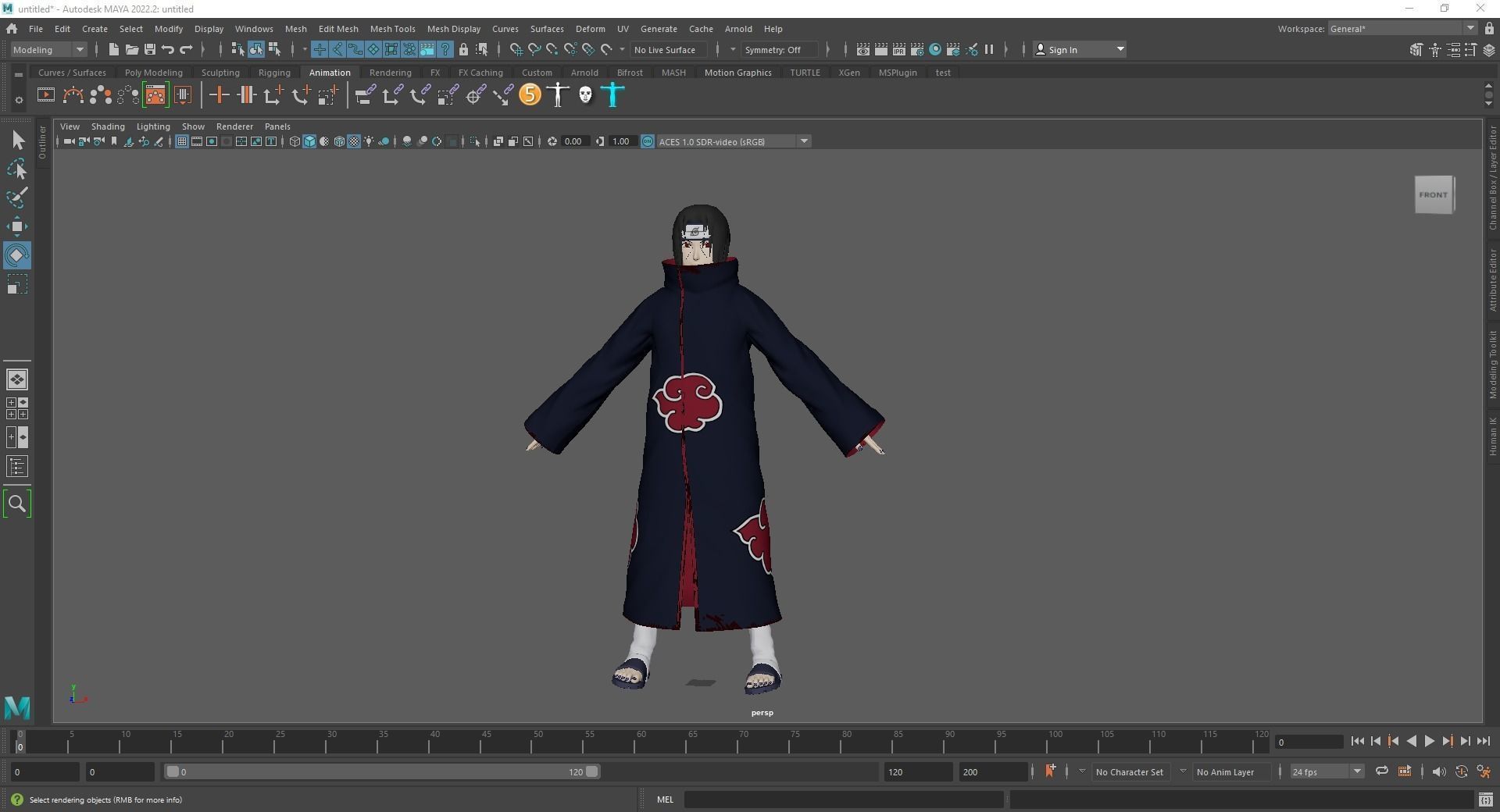Click the animation end time 200 field
The image size is (1500, 812).
click(x=992, y=771)
